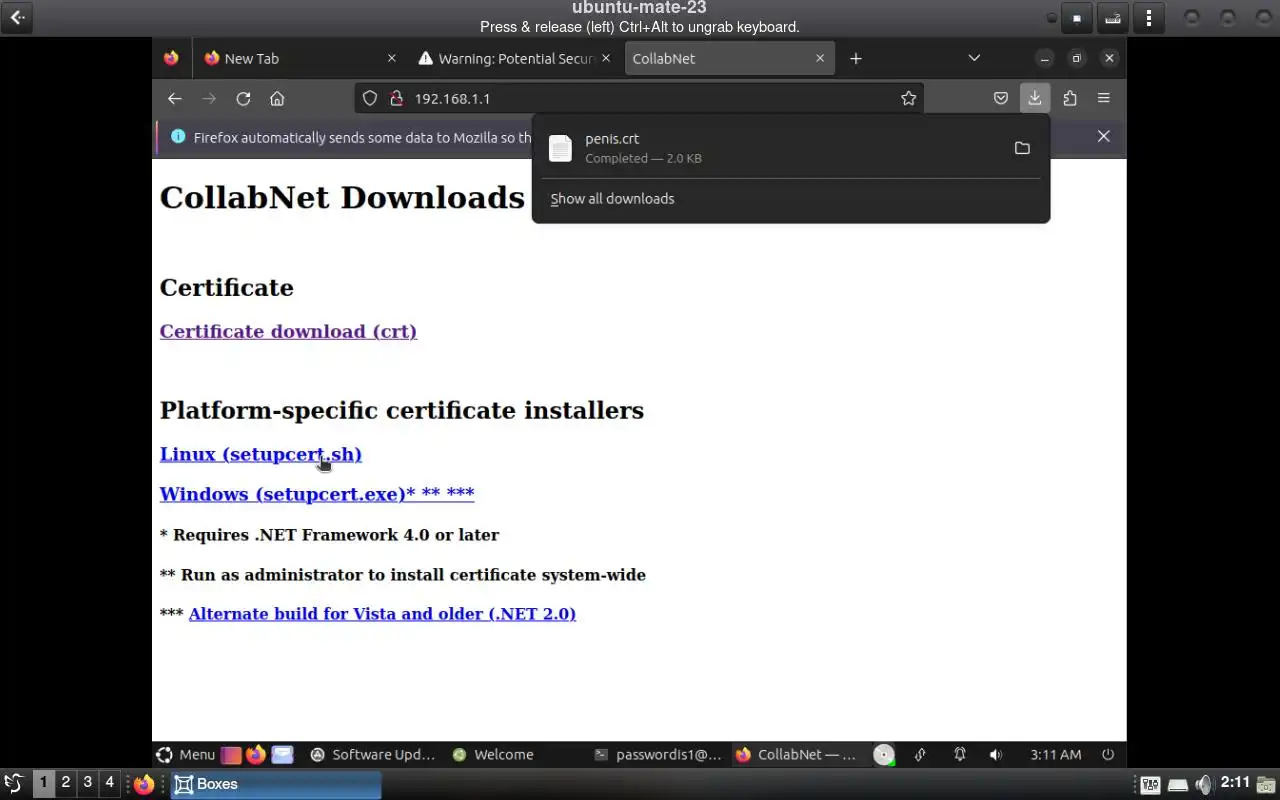Viewport: 1280px width, 800px height.
Task: Open guest network indicator
Action: [920, 755]
